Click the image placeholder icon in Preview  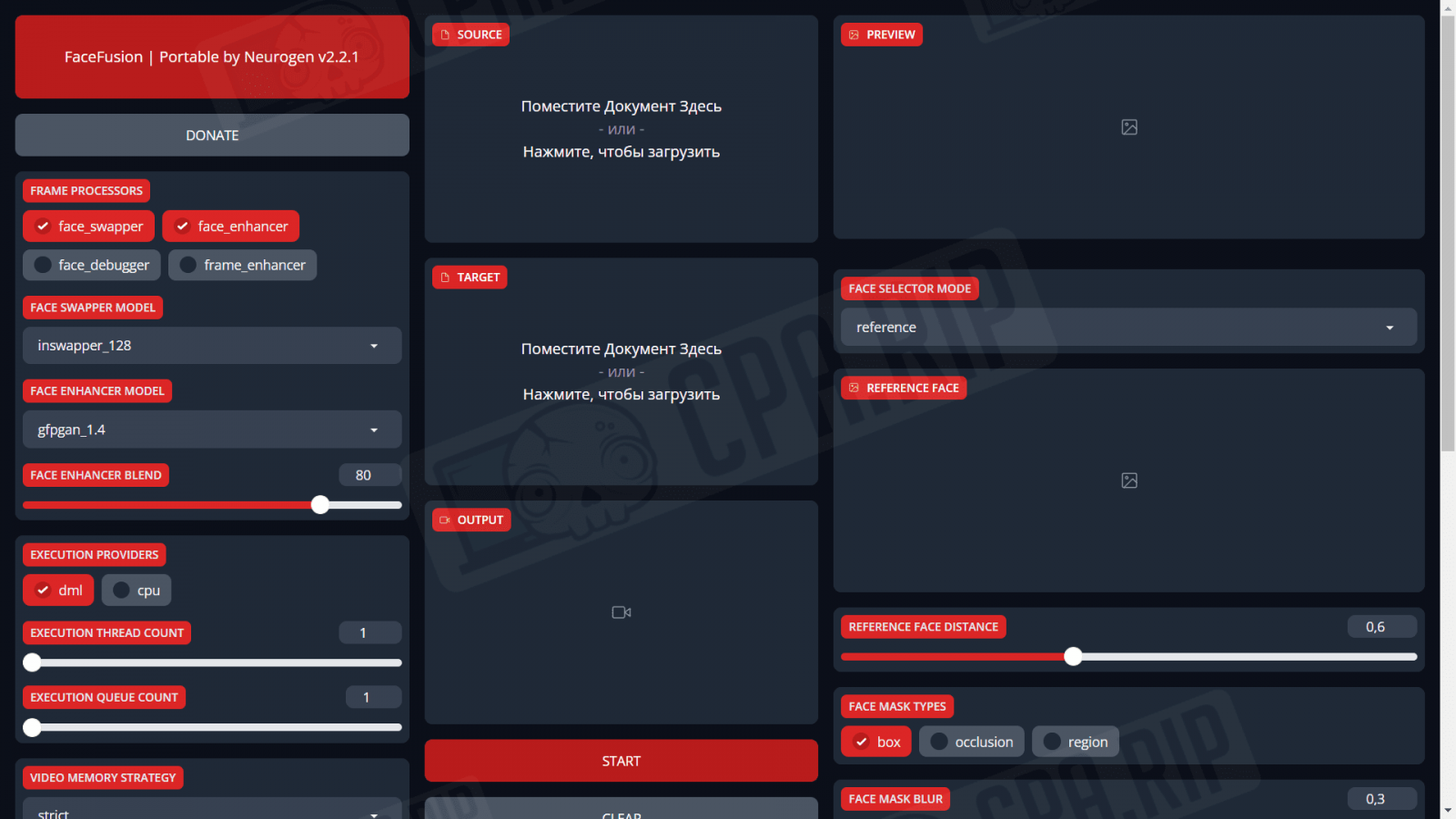click(1128, 127)
